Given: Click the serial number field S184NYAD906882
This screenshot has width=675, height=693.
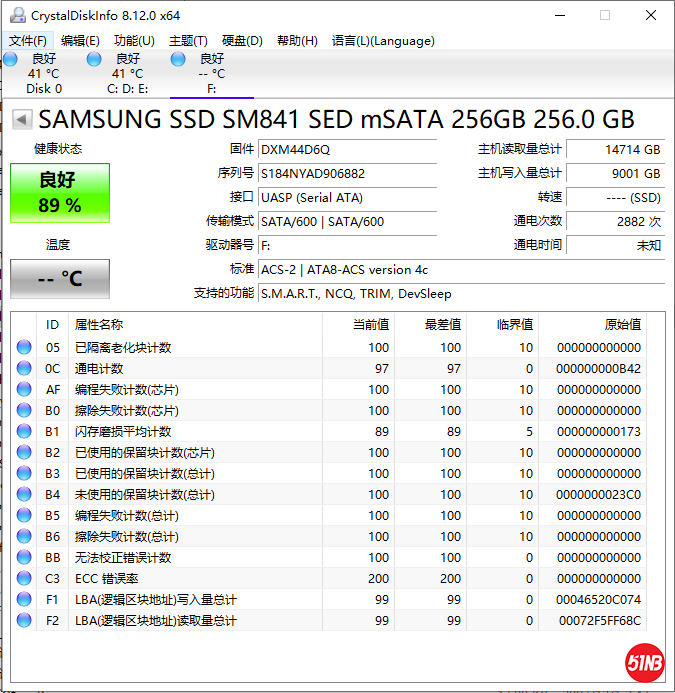Looking at the screenshot, I should point(346,173).
